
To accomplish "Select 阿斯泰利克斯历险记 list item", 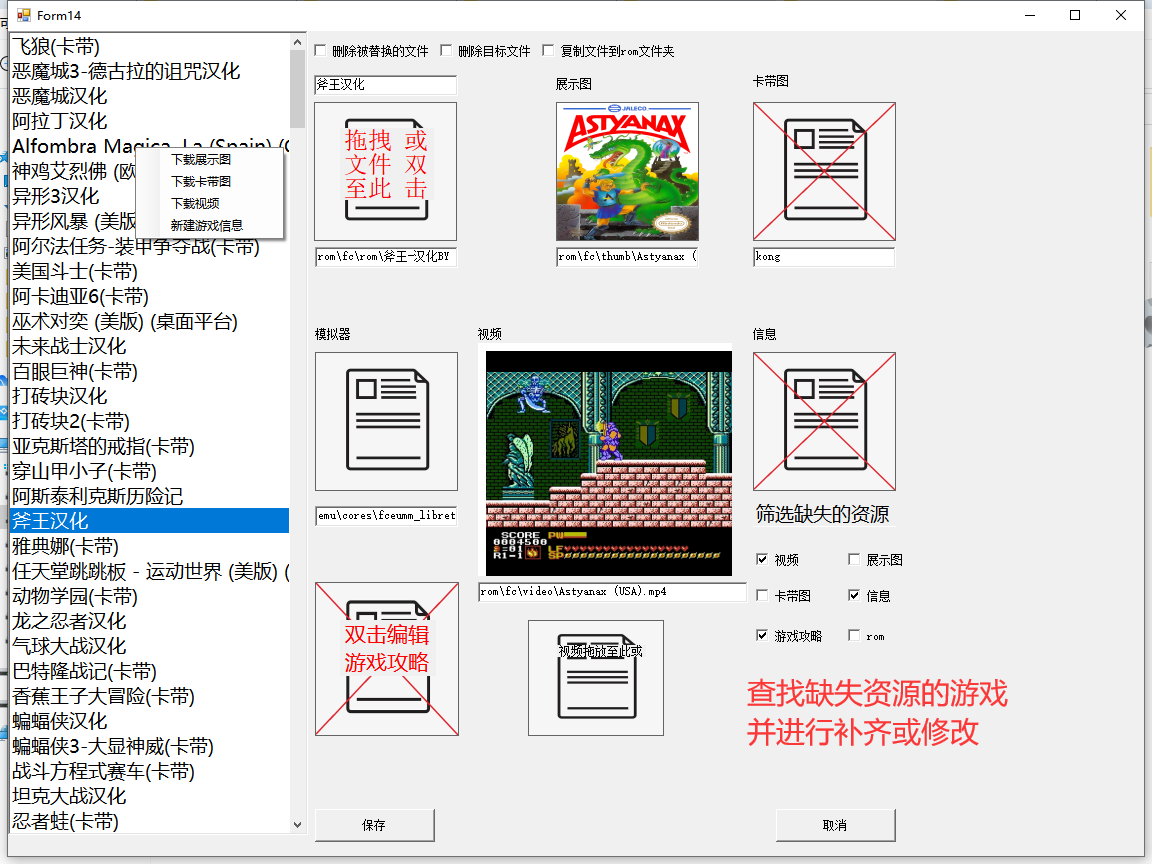I will (149, 496).
